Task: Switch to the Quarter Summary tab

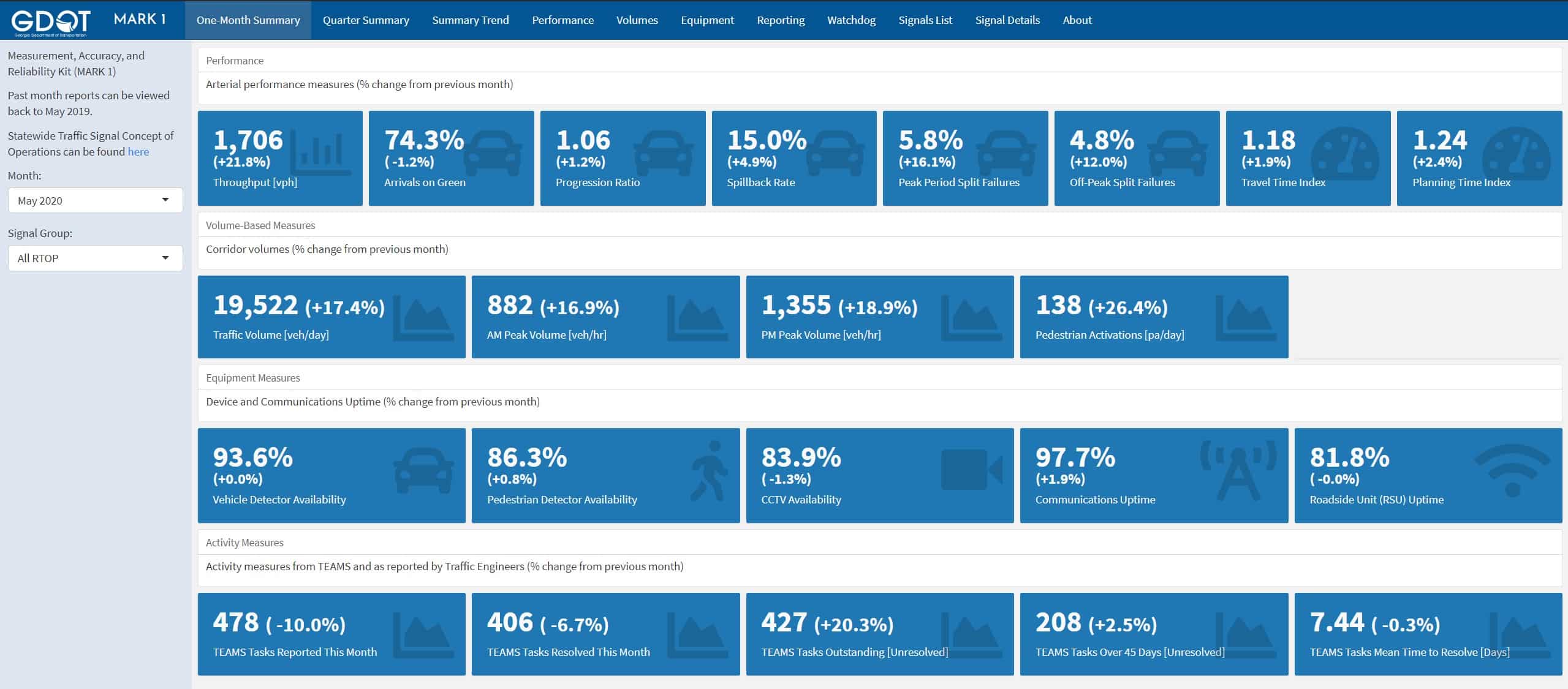Action: tap(366, 20)
